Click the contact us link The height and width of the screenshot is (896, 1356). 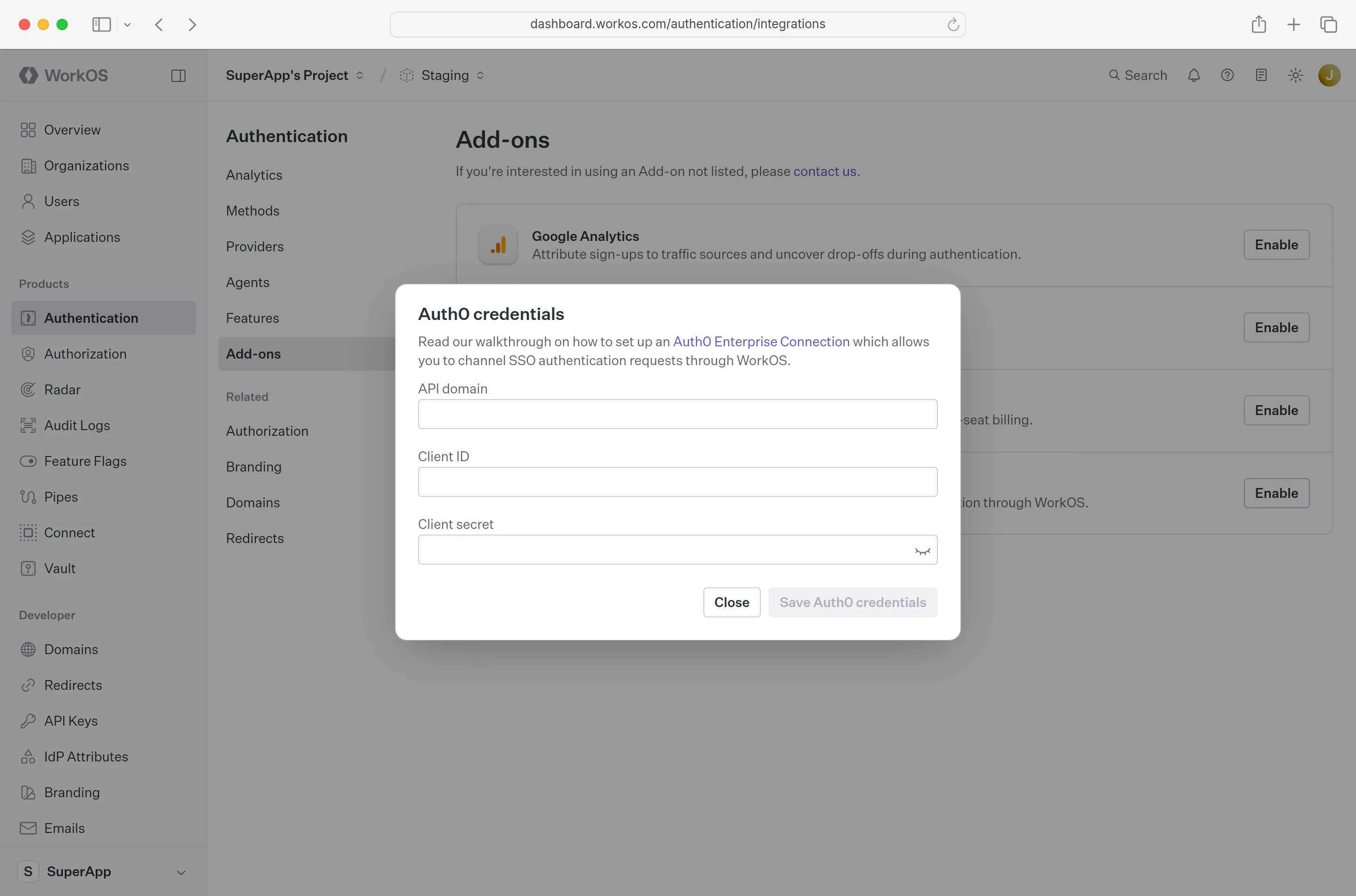[824, 171]
